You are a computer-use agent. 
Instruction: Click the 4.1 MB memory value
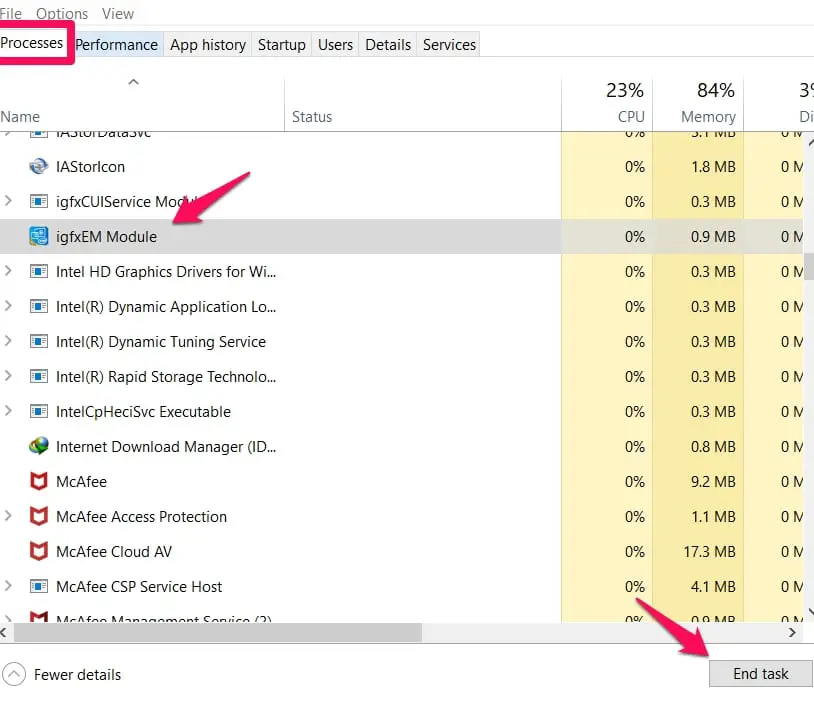(713, 587)
